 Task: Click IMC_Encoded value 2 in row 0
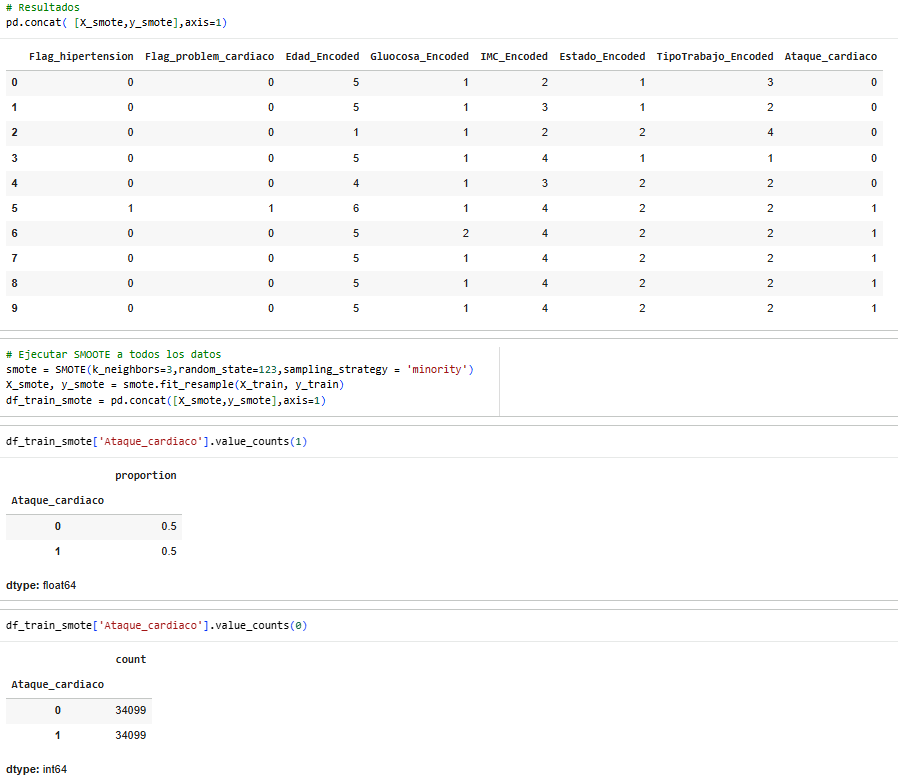[x=545, y=82]
